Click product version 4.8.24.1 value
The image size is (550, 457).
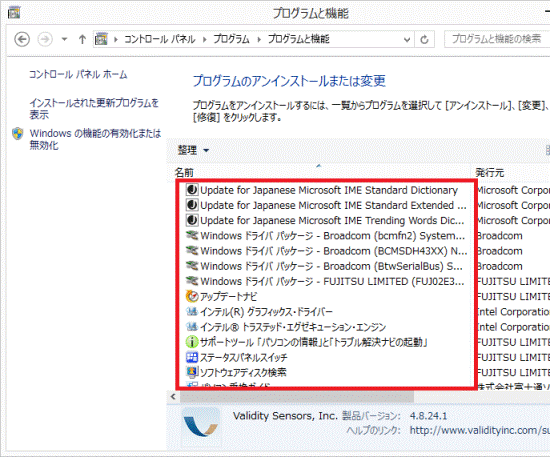[428, 416]
